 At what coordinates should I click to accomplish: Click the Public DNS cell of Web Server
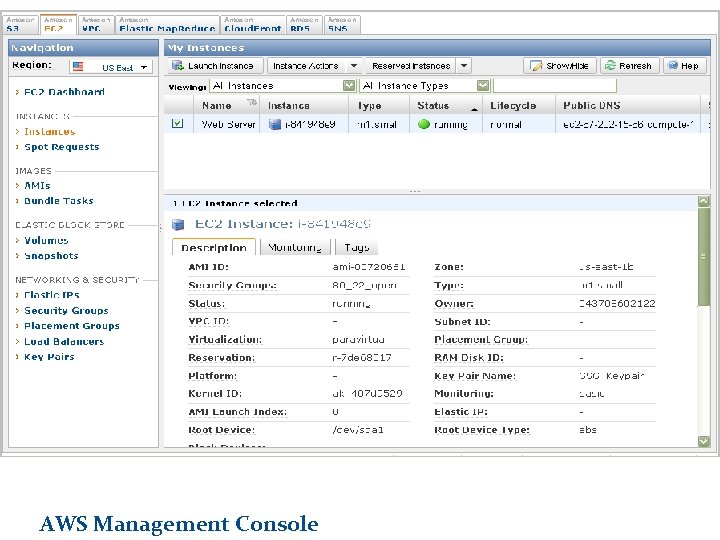point(628,124)
